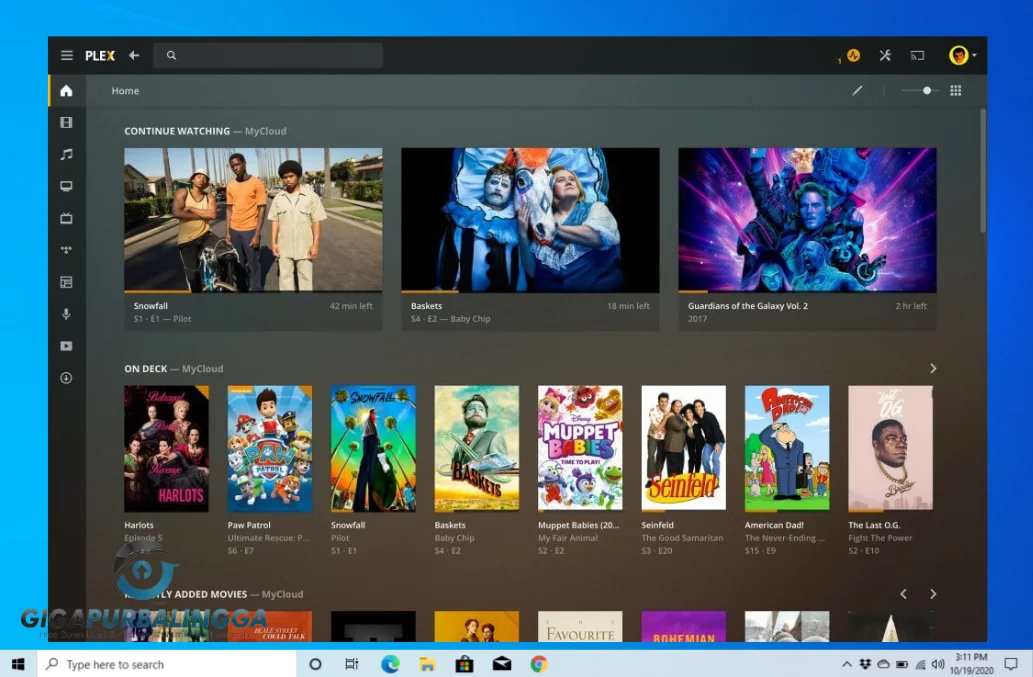
Task: Open the American Dad! poster
Action: coord(787,448)
